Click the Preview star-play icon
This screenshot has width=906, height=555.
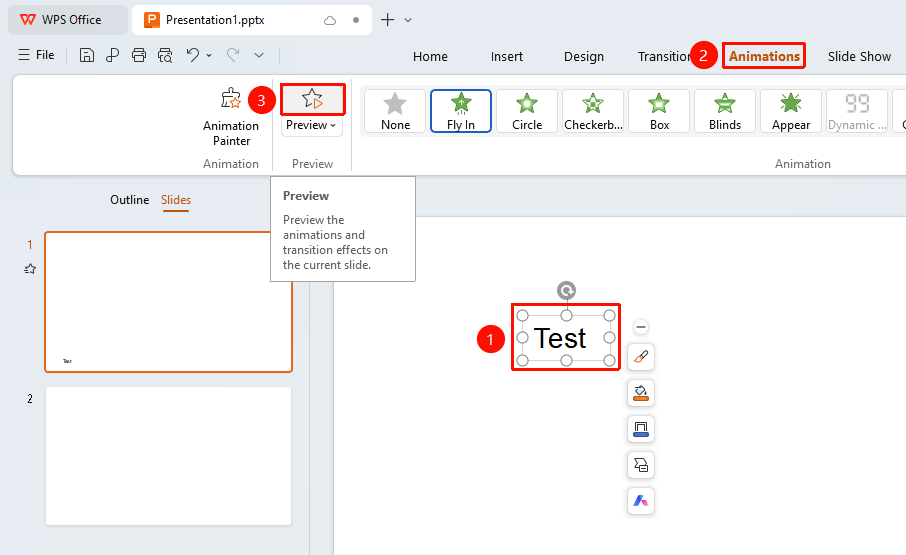313,99
